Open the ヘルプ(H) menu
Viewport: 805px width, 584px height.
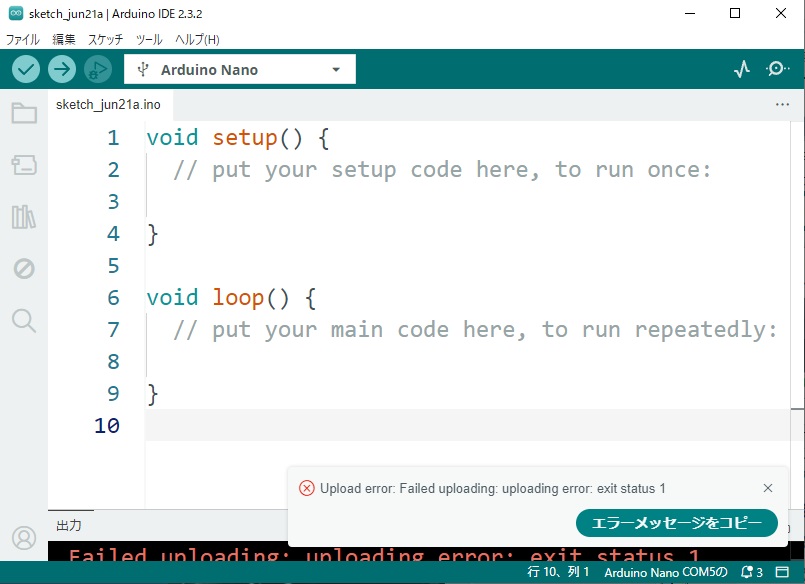pos(197,40)
